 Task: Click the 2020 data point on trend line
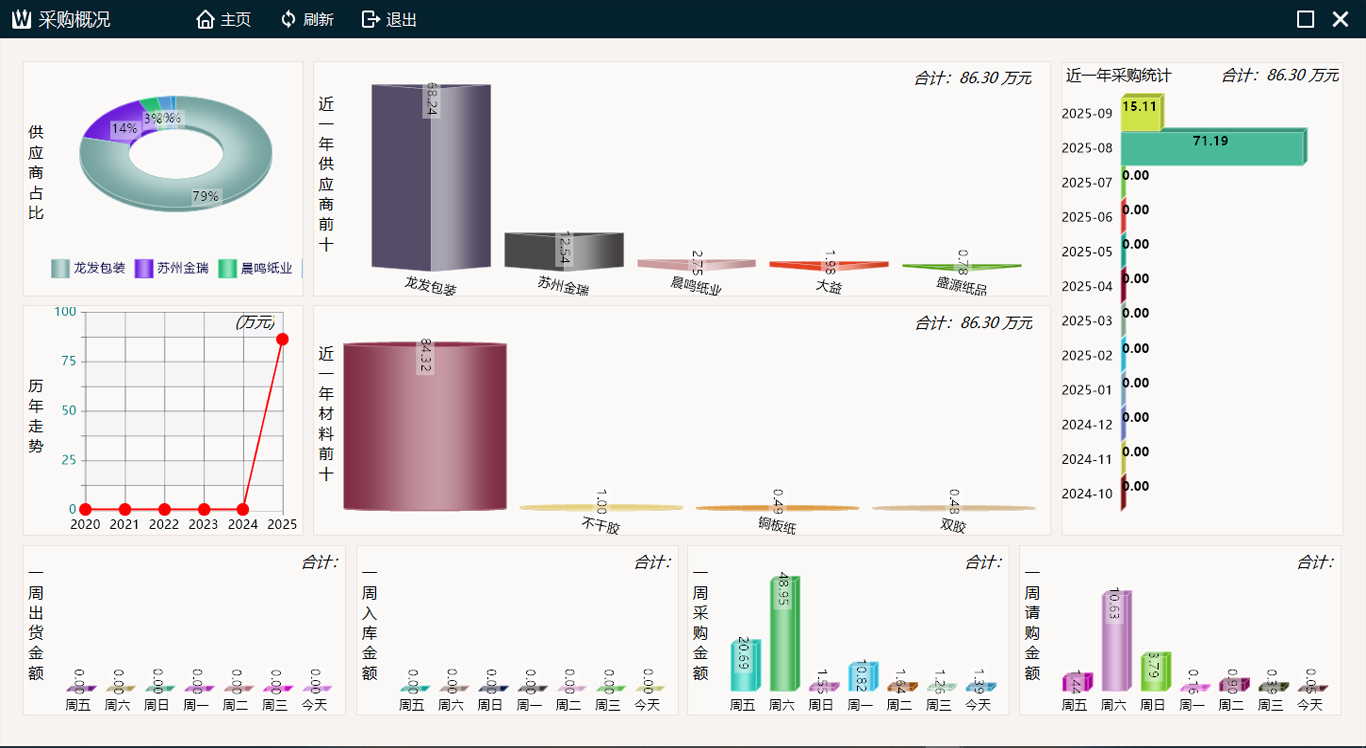pos(85,509)
